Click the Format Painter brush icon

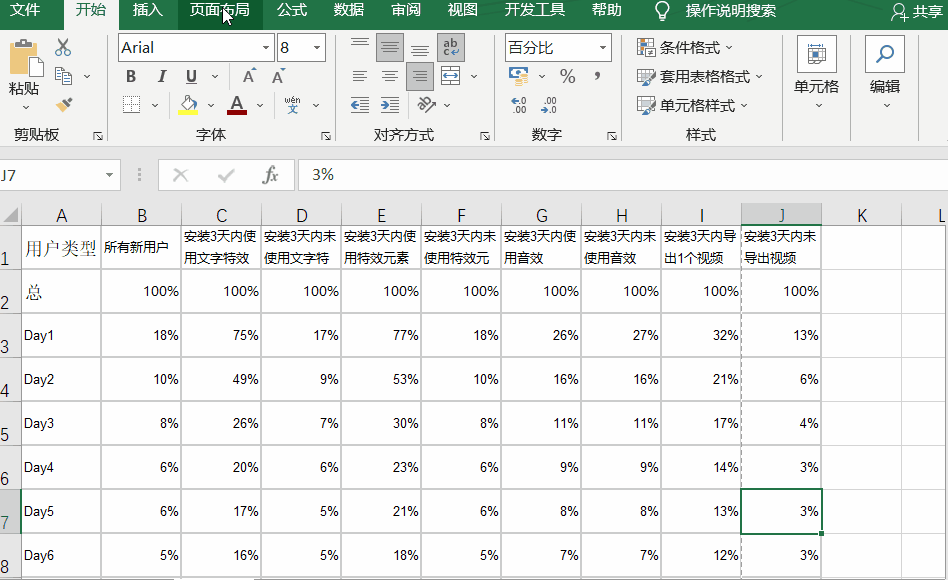pos(64,105)
